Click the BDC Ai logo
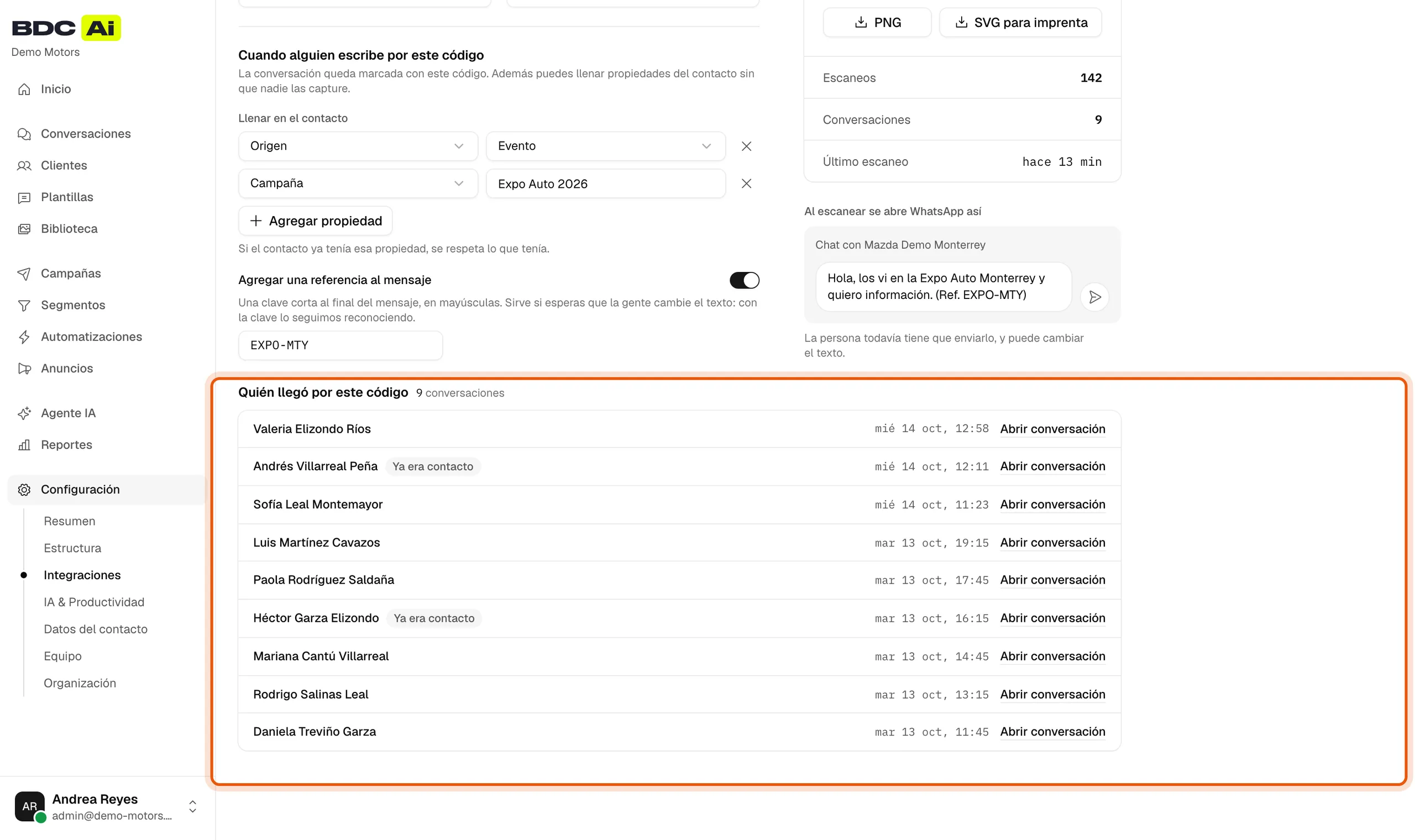The width and height of the screenshot is (1415, 840). 66,28
